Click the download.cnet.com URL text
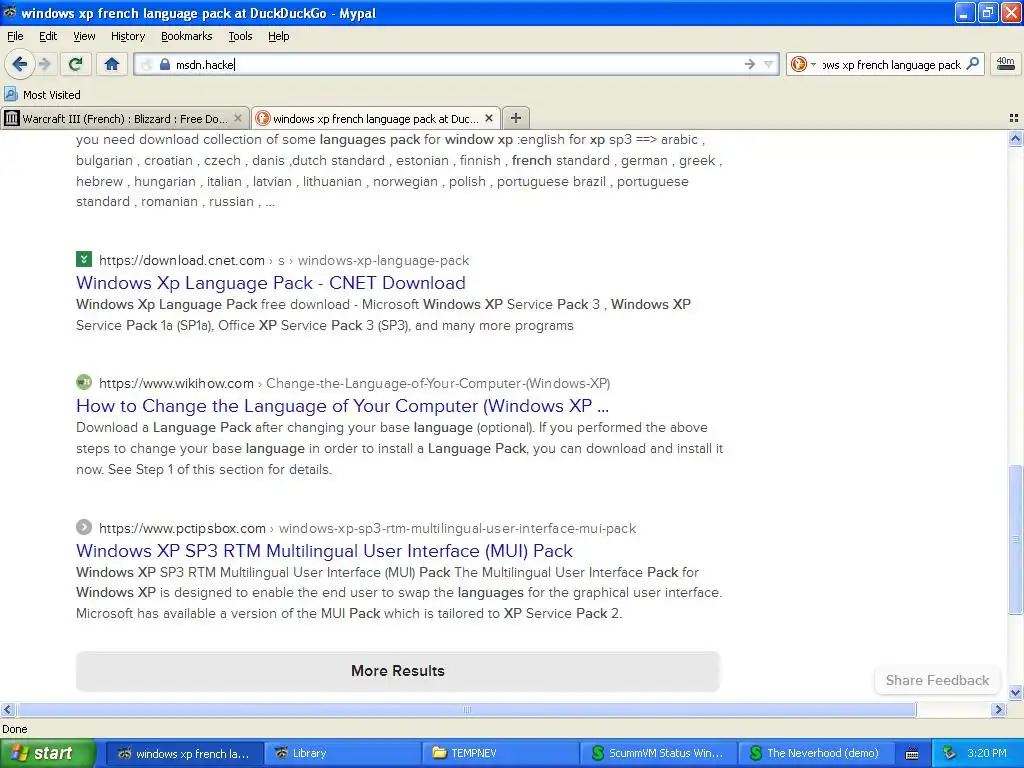 click(182, 261)
